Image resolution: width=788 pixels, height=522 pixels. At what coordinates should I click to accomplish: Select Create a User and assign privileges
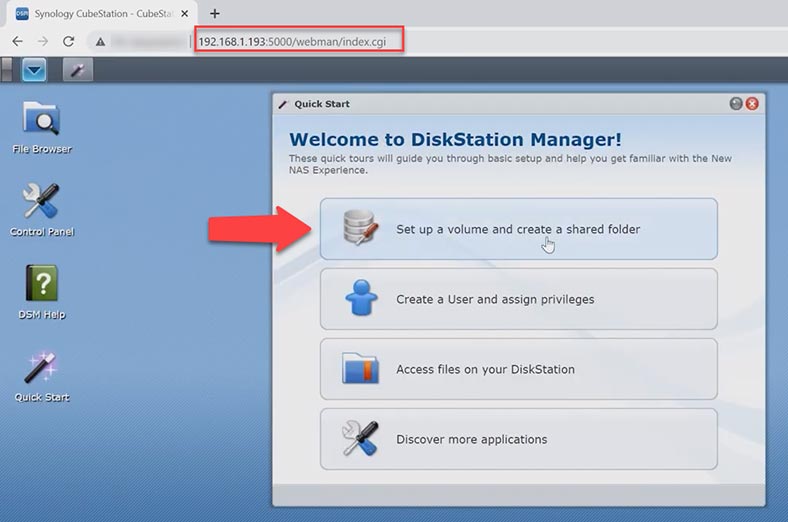click(519, 299)
